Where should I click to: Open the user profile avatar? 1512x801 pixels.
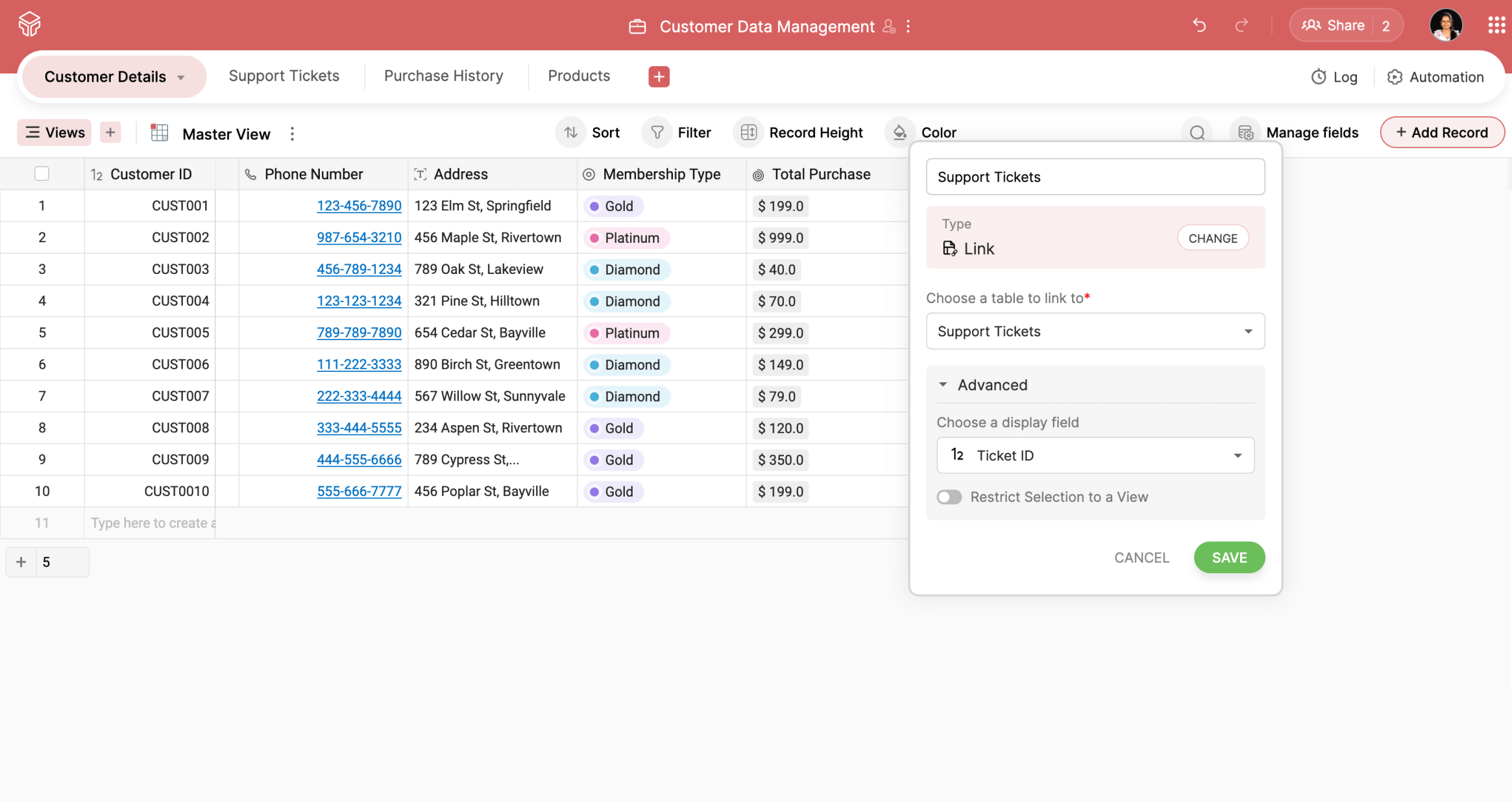(1446, 25)
